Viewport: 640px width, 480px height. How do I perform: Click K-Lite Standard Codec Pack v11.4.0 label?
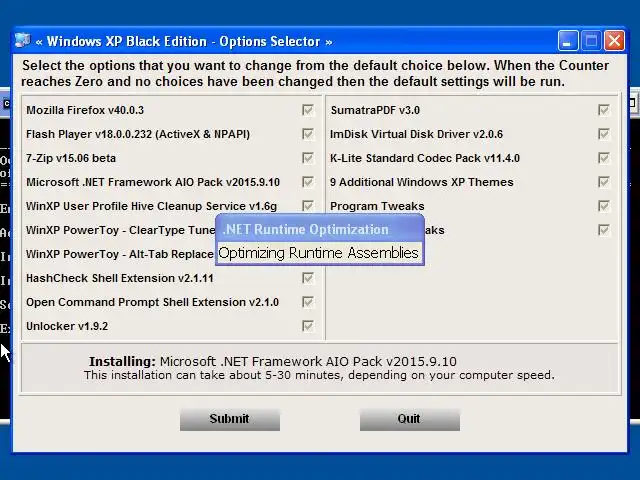tap(425, 158)
